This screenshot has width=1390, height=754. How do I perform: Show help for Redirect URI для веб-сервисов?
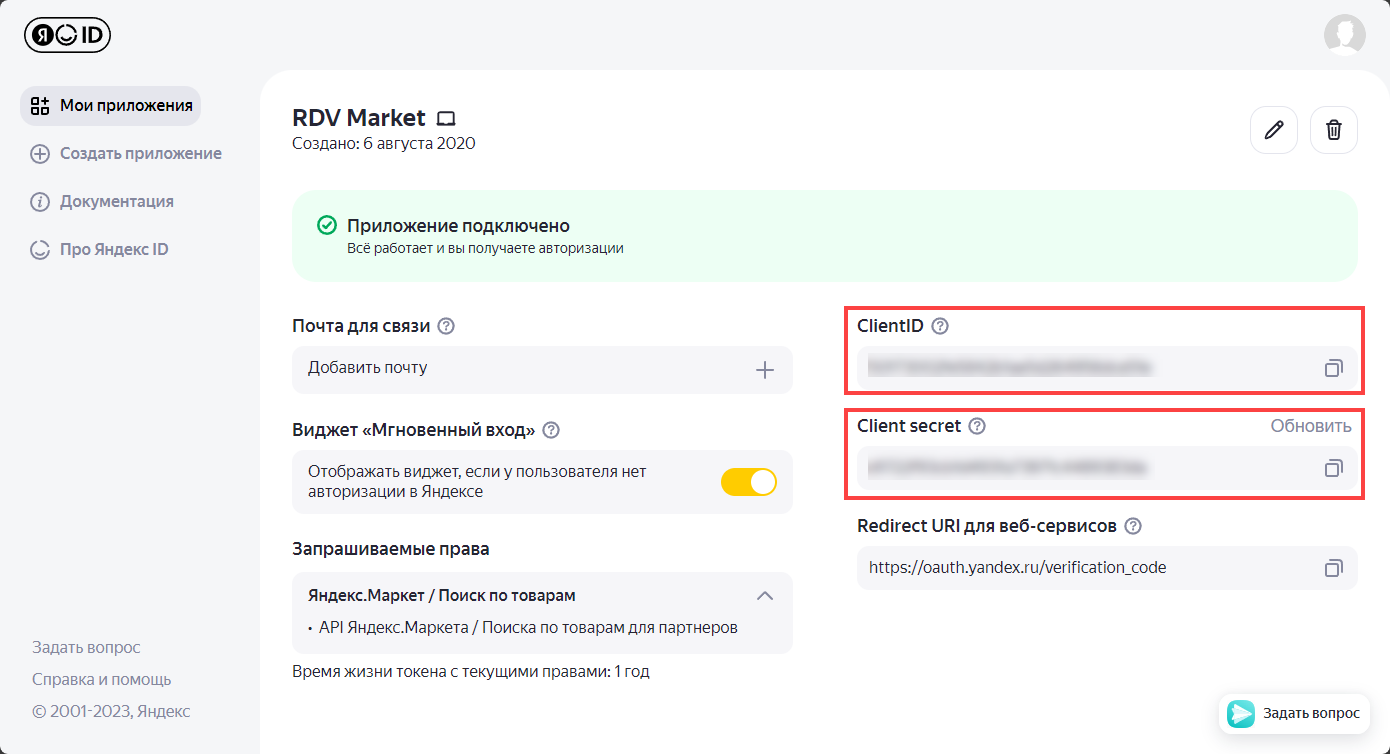pyautogui.click(x=1133, y=526)
